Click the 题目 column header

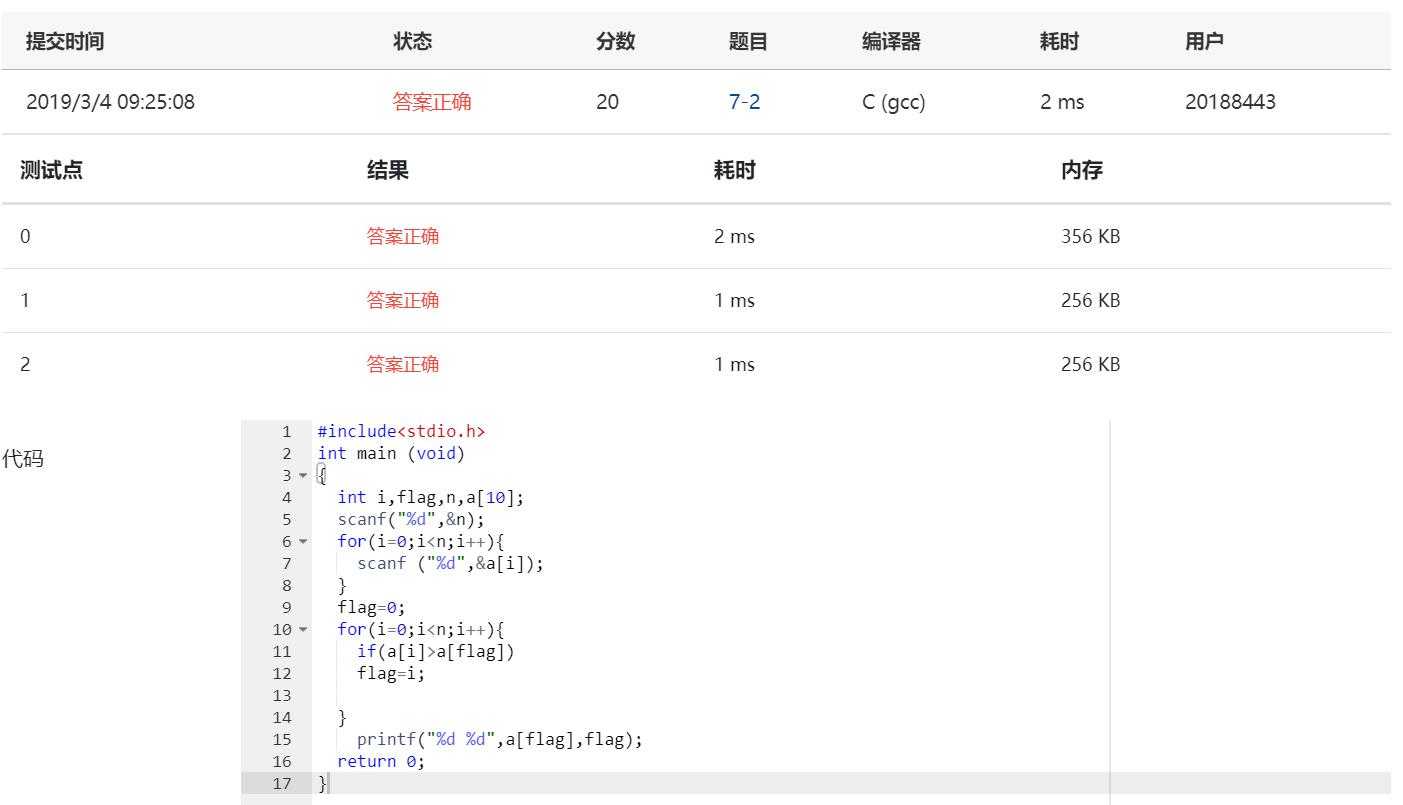(748, 41)
